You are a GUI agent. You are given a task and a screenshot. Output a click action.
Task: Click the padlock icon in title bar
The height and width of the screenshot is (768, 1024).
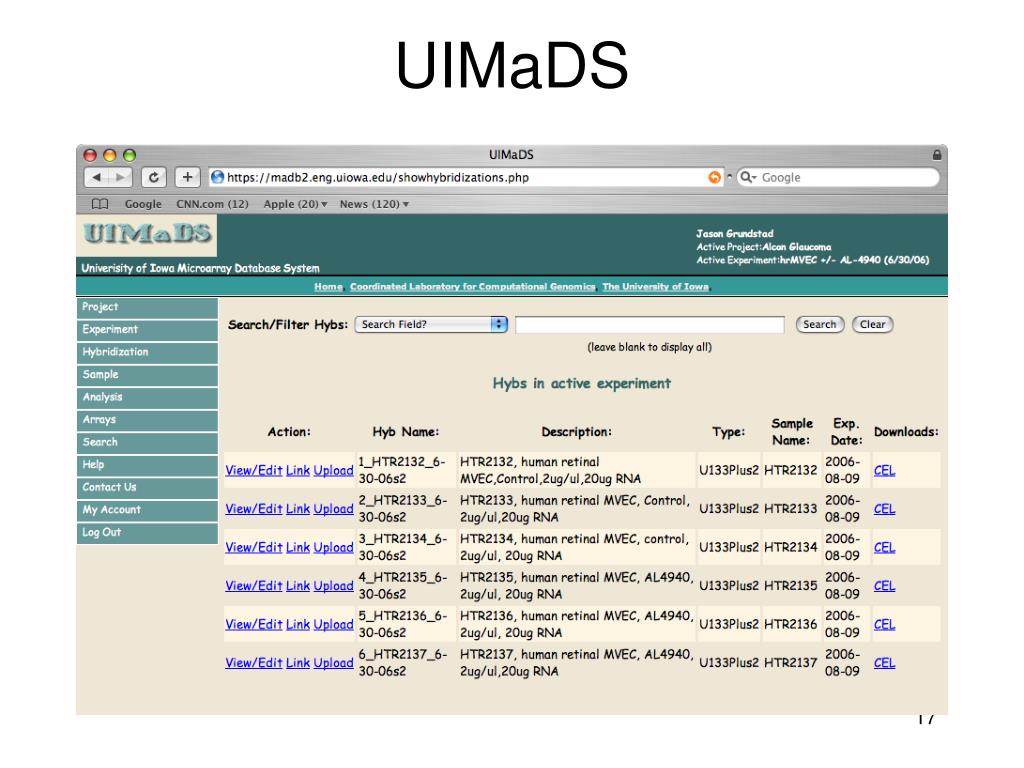point(936,155)
